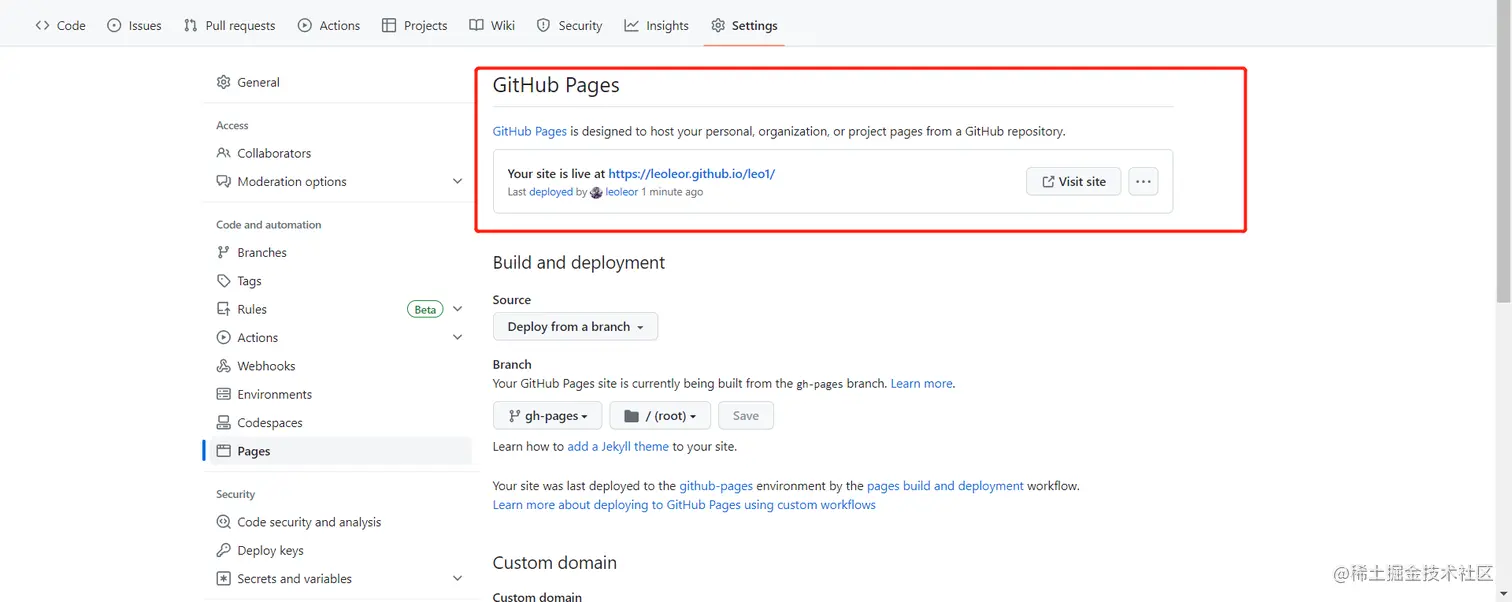Click the Moderation options comment icon
This screenshot has width=1512, height=602.
pos(224,181)
